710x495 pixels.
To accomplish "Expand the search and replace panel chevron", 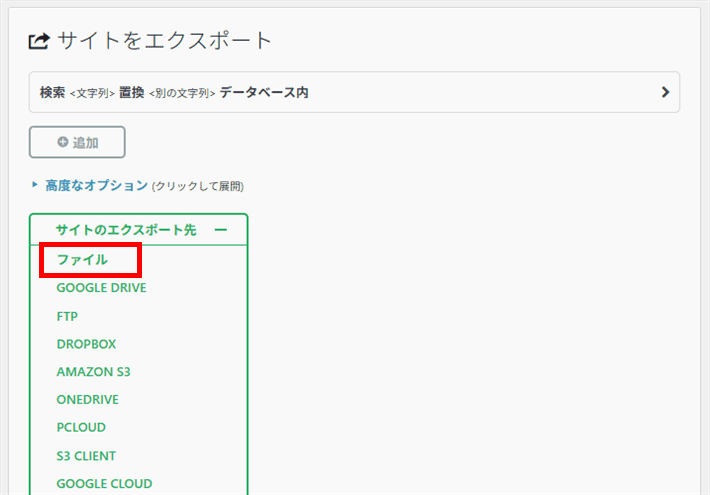I will pyautogui.click(x=665, y=92).
